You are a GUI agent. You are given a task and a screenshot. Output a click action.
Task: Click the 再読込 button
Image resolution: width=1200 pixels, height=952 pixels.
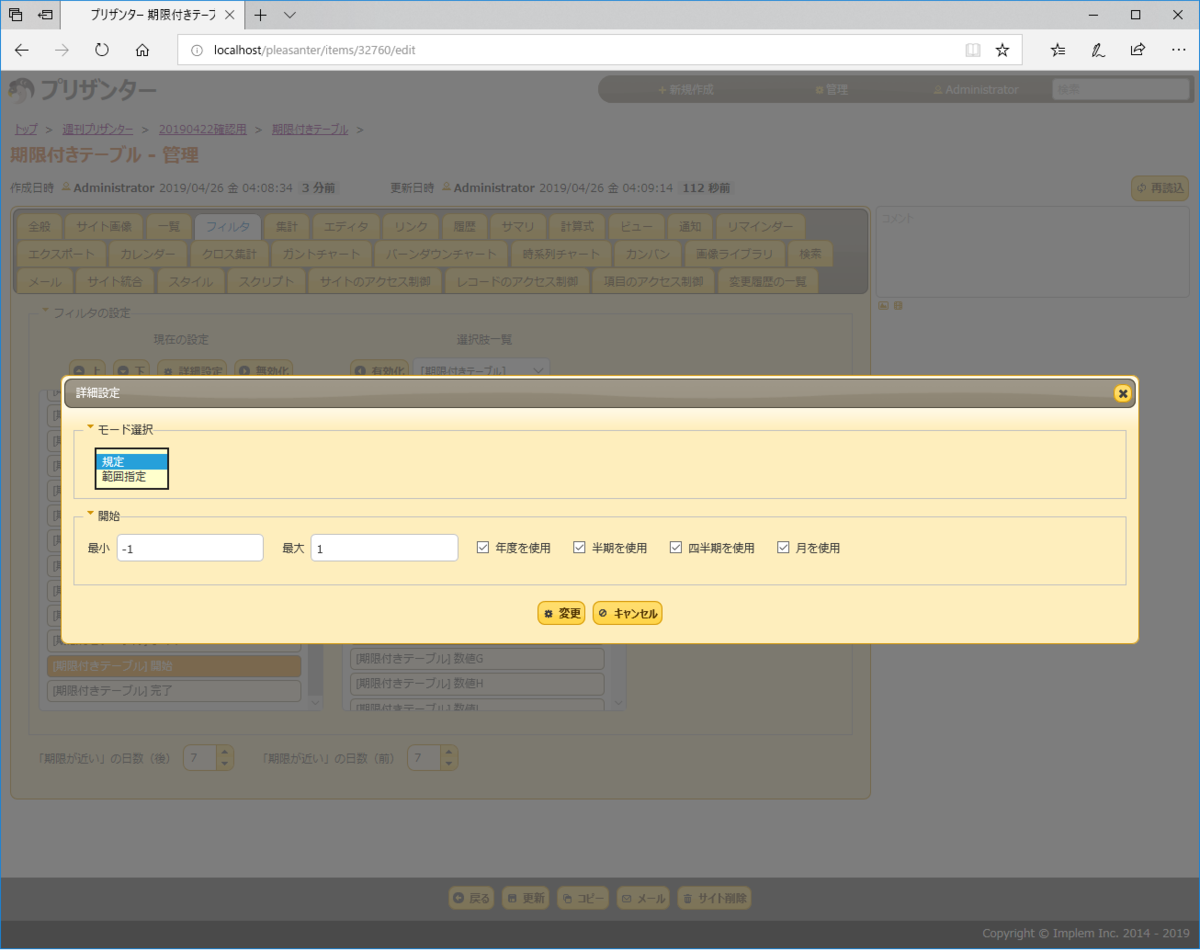click(x=1160, y=188)
